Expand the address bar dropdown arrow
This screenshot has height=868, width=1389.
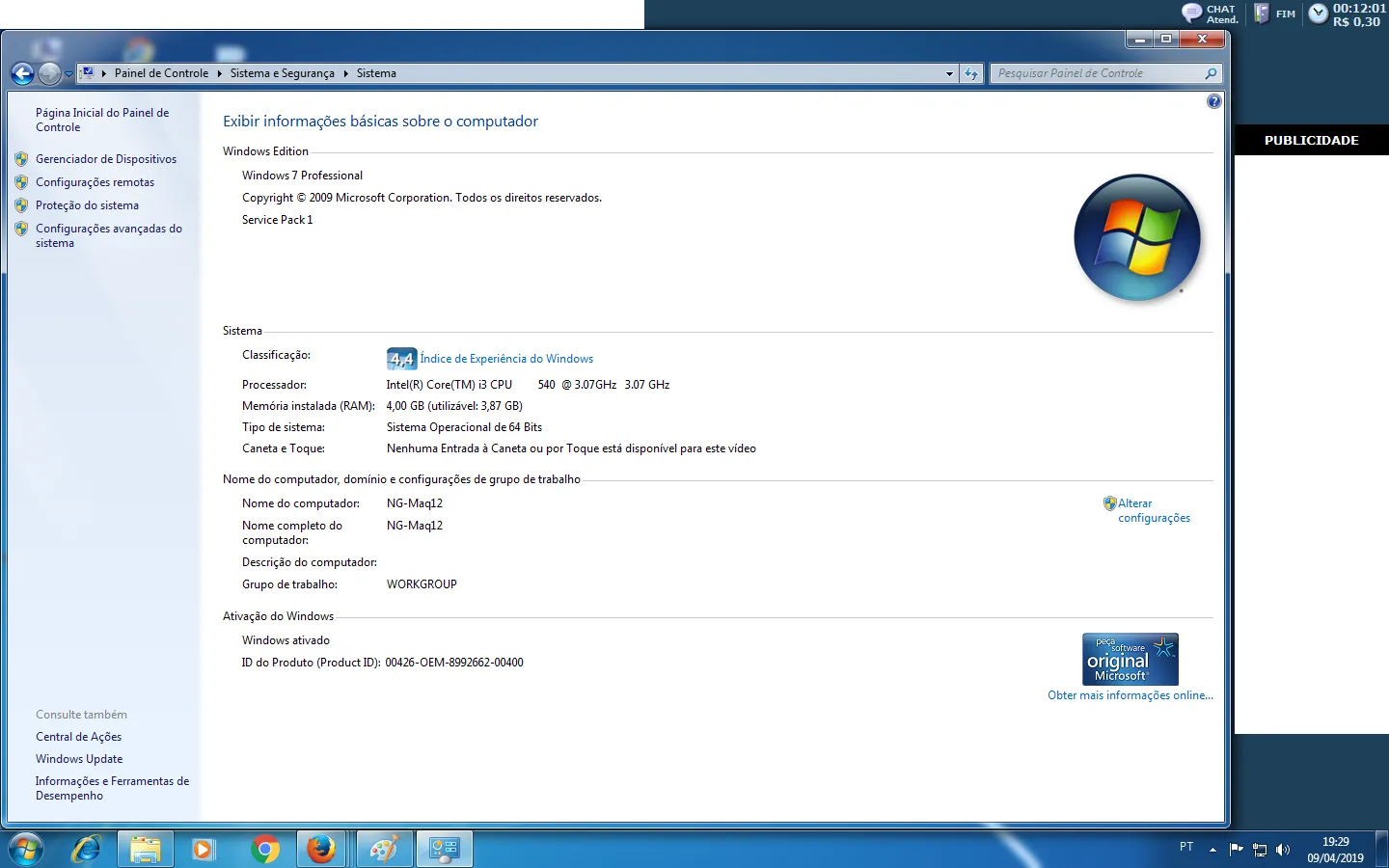pos(948,73)
